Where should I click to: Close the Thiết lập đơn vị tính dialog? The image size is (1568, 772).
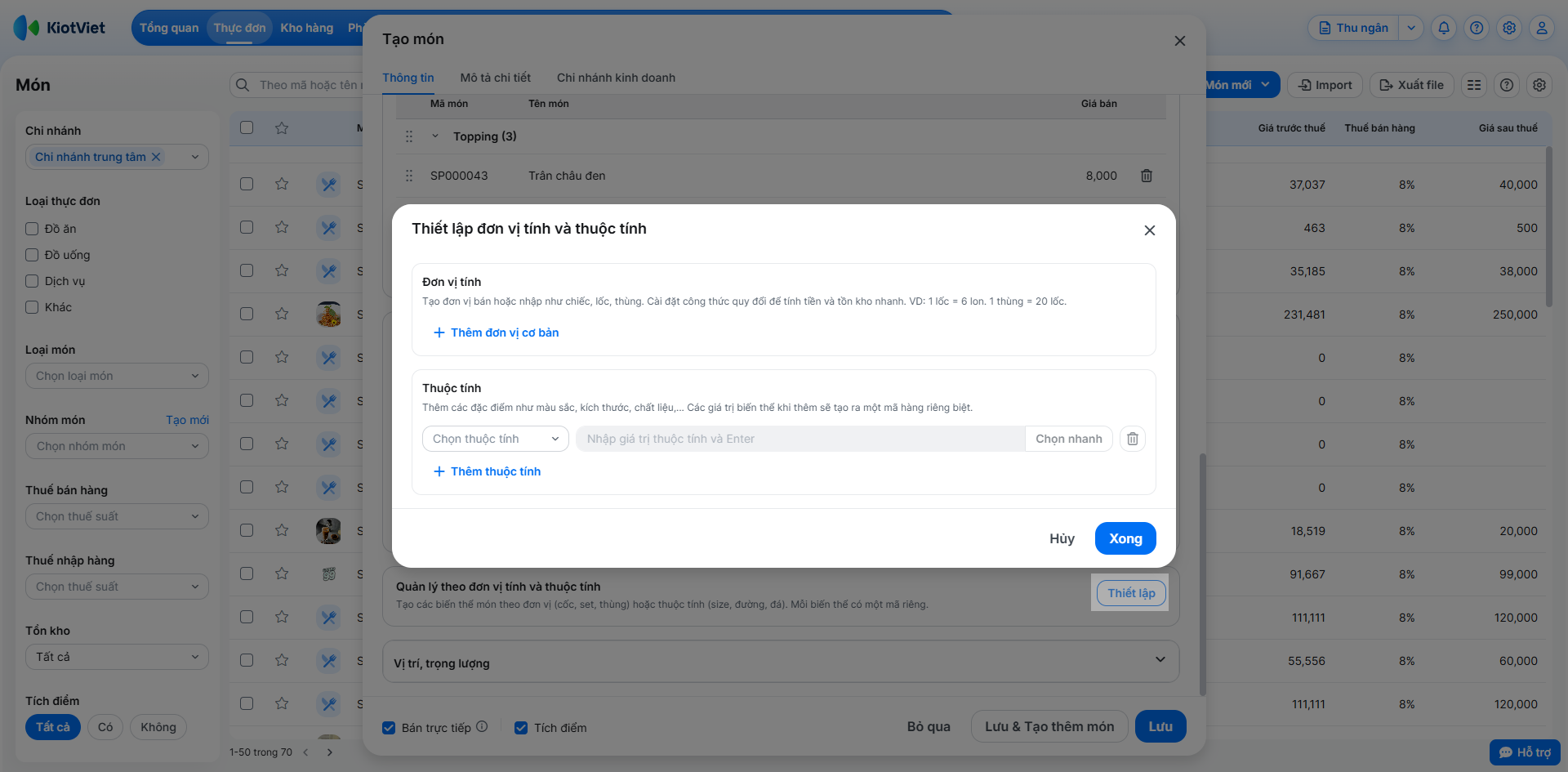pyautogui.click(x=1150, y=230)
